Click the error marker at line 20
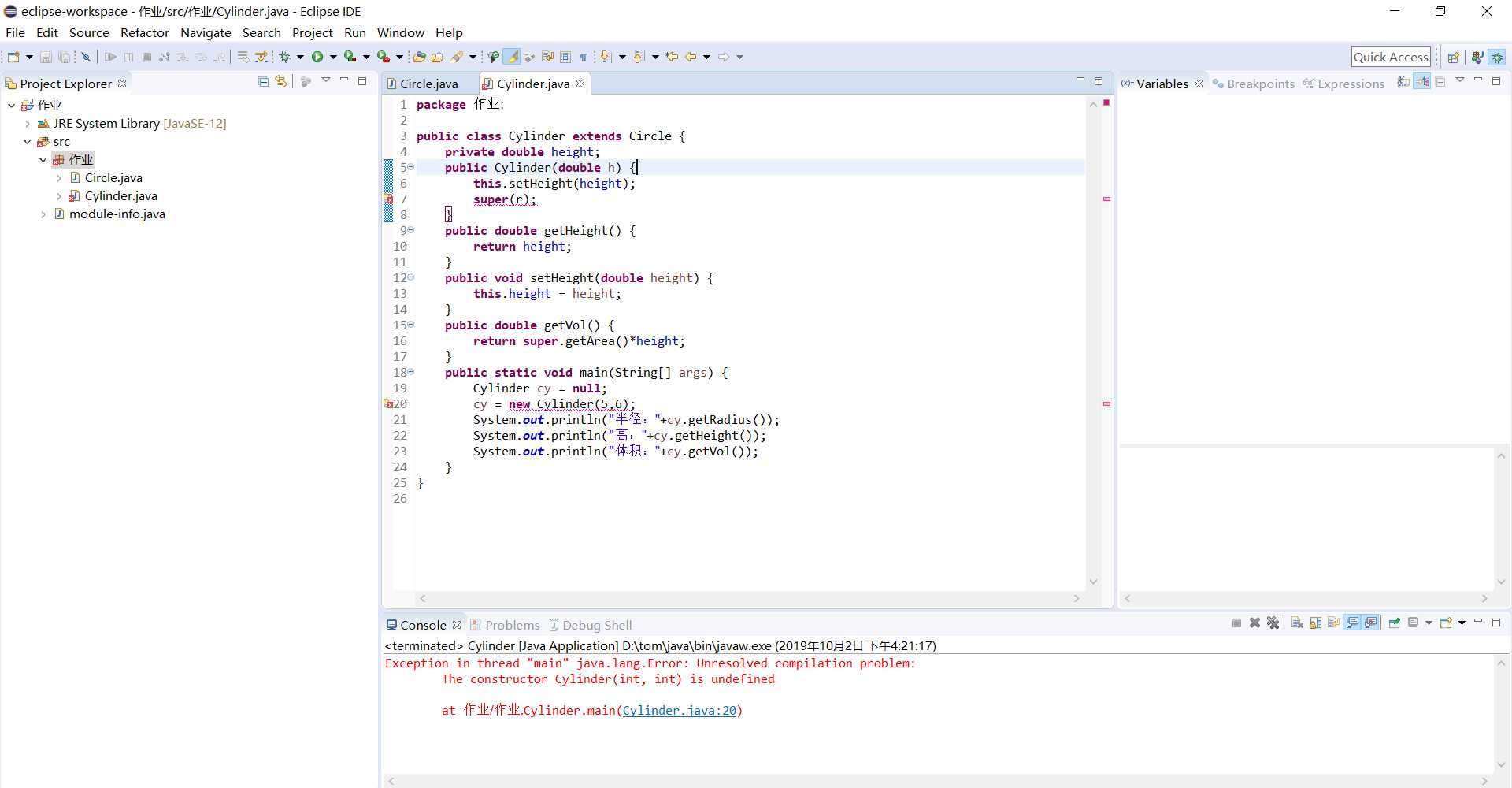Image resolution: width=1512 pixels, height=788 pixels. [x=388, y=403]
